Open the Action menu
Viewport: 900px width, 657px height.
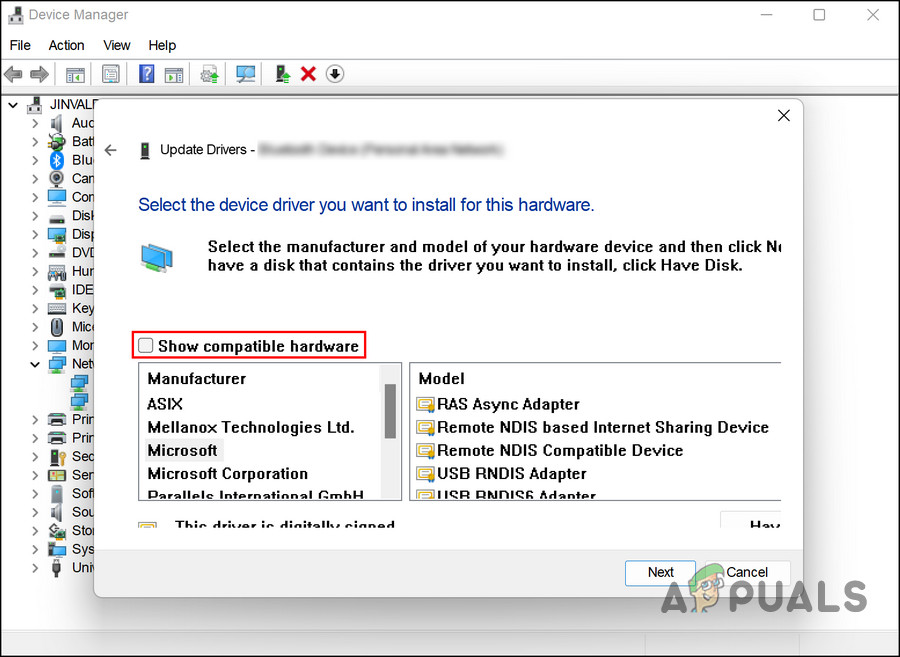click(x=66, y=45)
